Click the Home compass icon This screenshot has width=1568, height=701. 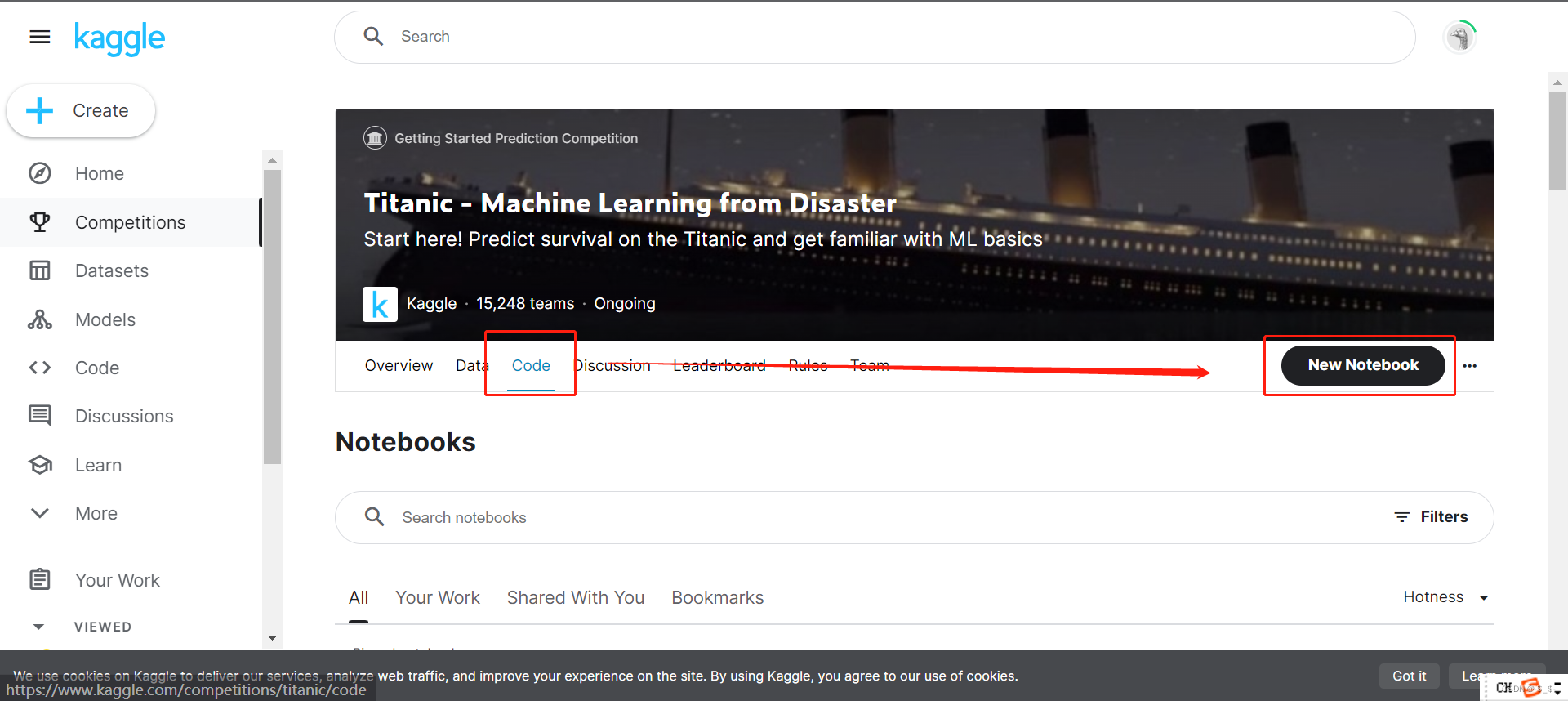(x=40, y=173)
